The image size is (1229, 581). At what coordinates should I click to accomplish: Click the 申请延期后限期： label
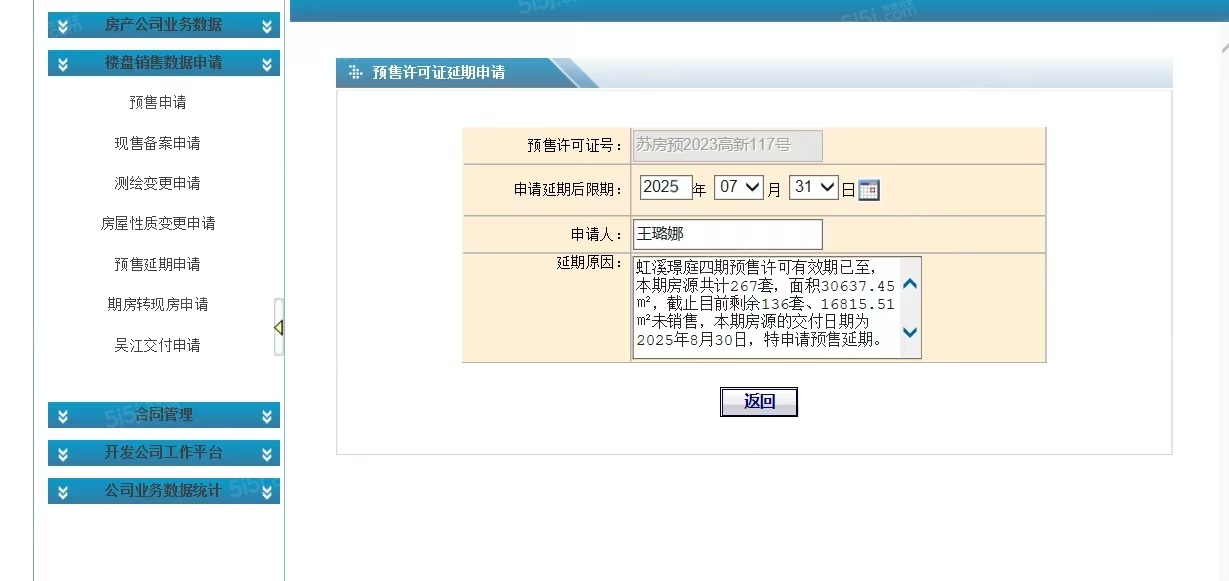pos(568,189)
